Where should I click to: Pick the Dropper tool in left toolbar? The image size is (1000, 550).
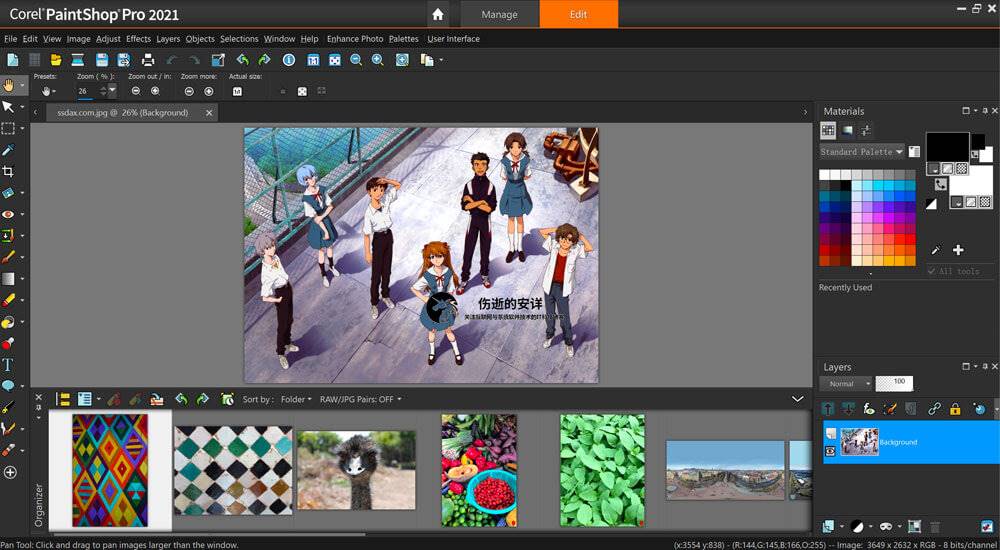8,150
